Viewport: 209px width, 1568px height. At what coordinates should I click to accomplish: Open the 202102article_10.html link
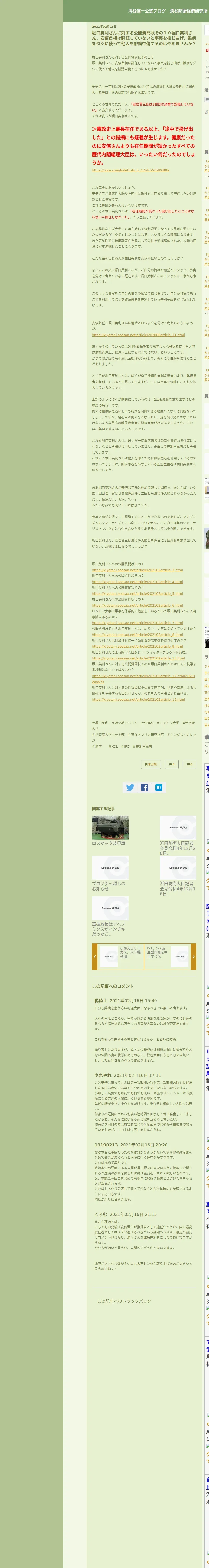[138, 658]
